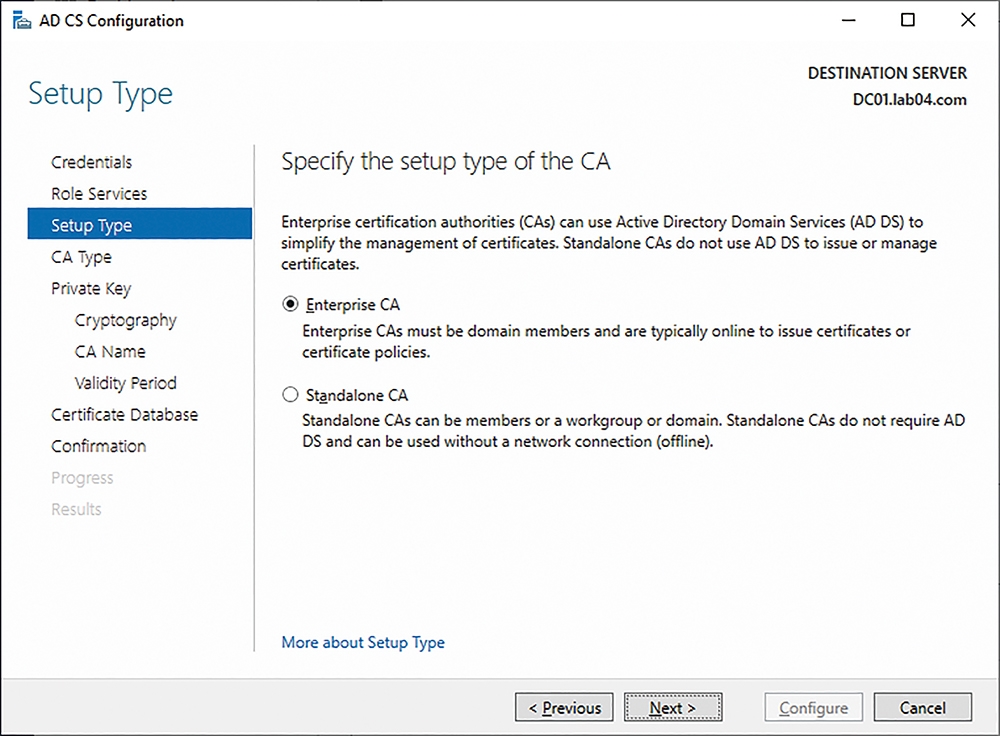
Task: Click the 'Specify the setup type of the CA' heading
Action: (446, 161)
